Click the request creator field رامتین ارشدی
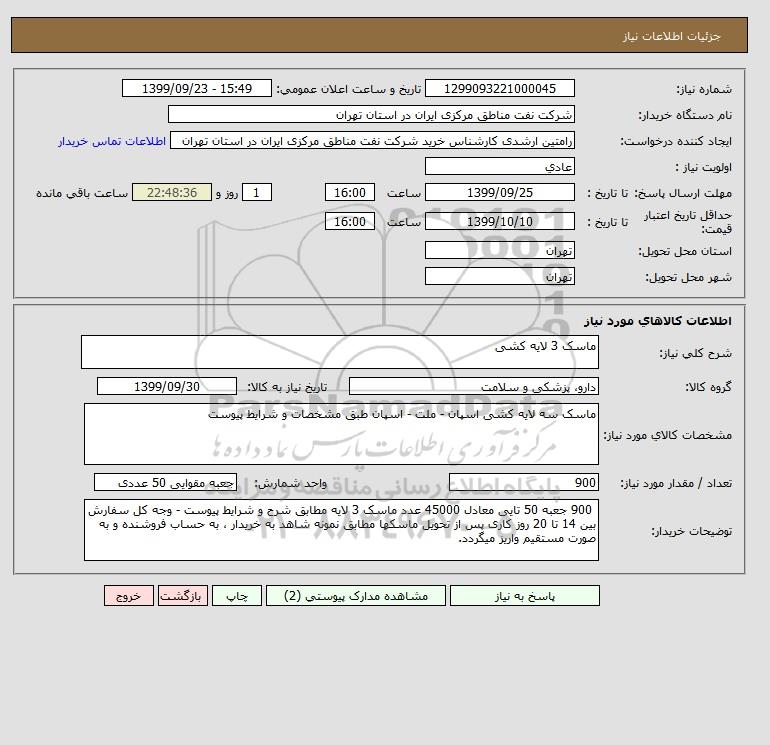Viewport: 770px width, 745px height. pos(372,140)
